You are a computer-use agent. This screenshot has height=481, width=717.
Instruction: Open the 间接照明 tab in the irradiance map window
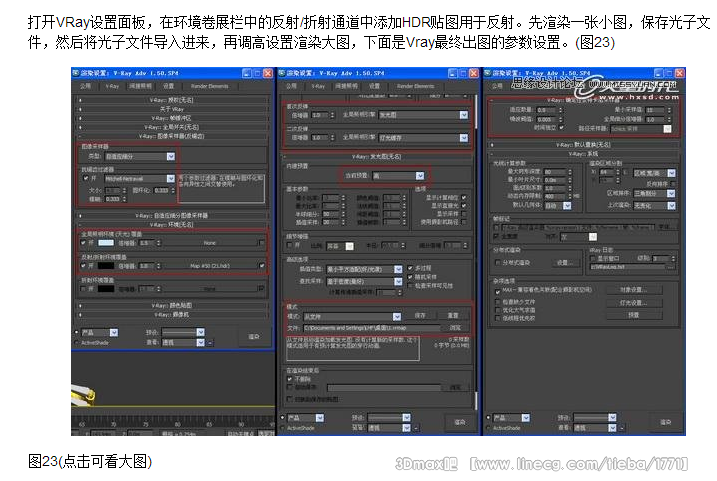coord(346,86)
